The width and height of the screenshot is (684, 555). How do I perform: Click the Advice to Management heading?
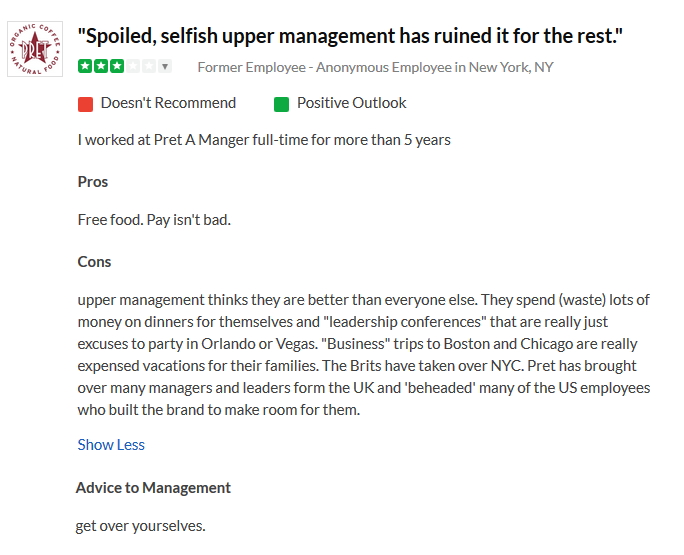153,488
